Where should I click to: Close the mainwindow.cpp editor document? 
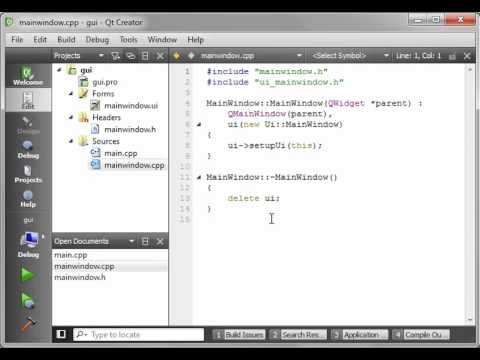(x=467, y=56)
